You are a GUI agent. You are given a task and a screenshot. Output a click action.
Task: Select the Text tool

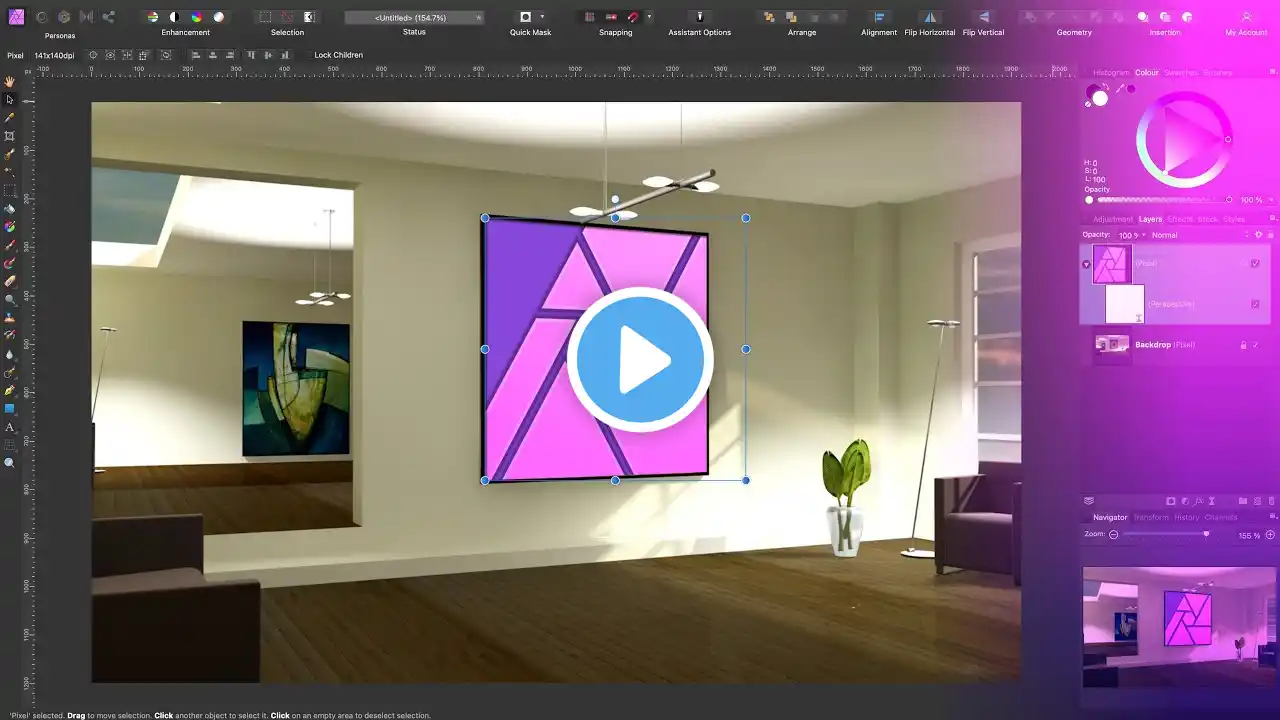tap(10, 427)
